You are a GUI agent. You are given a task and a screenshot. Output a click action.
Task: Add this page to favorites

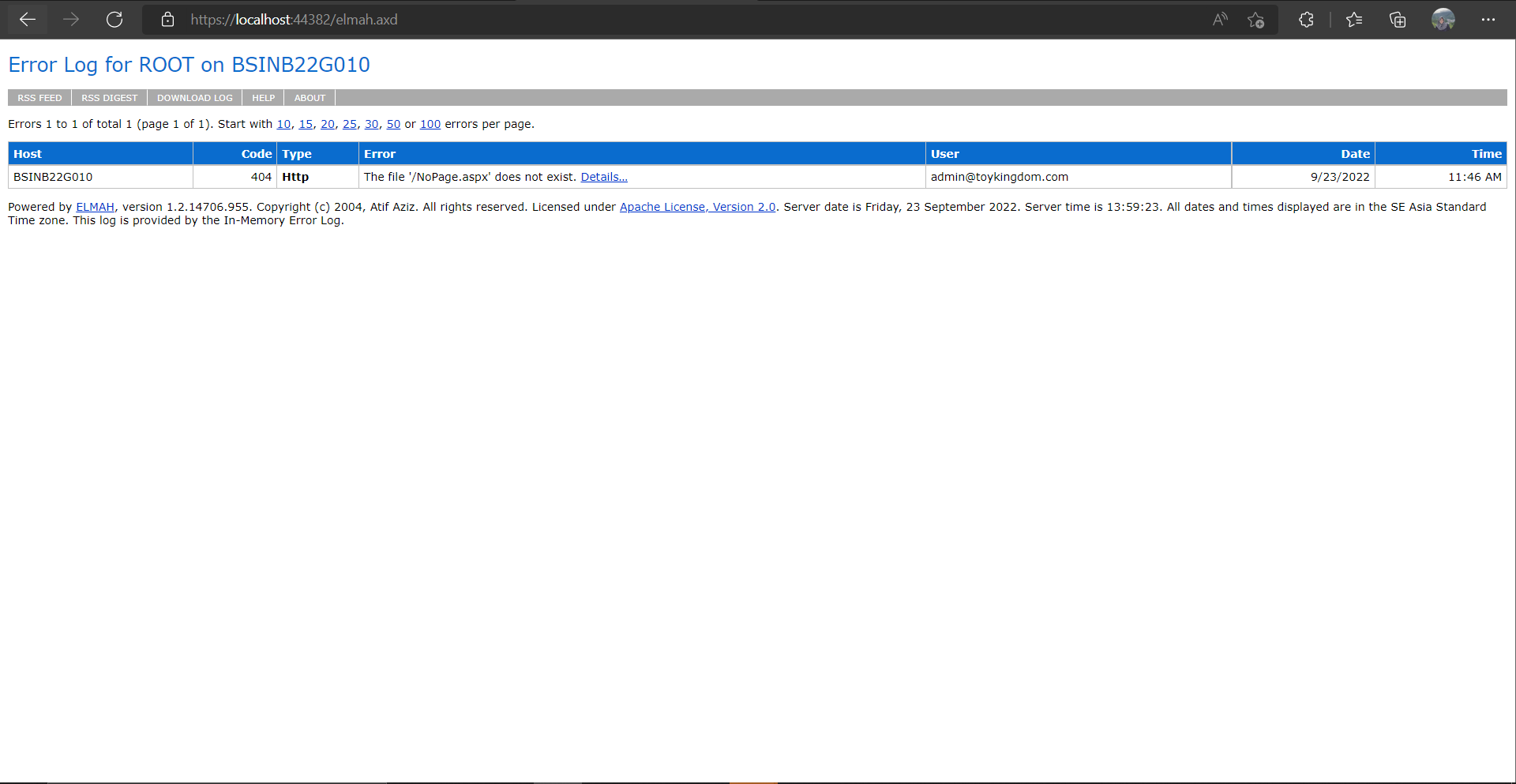tap(1255, 20)
